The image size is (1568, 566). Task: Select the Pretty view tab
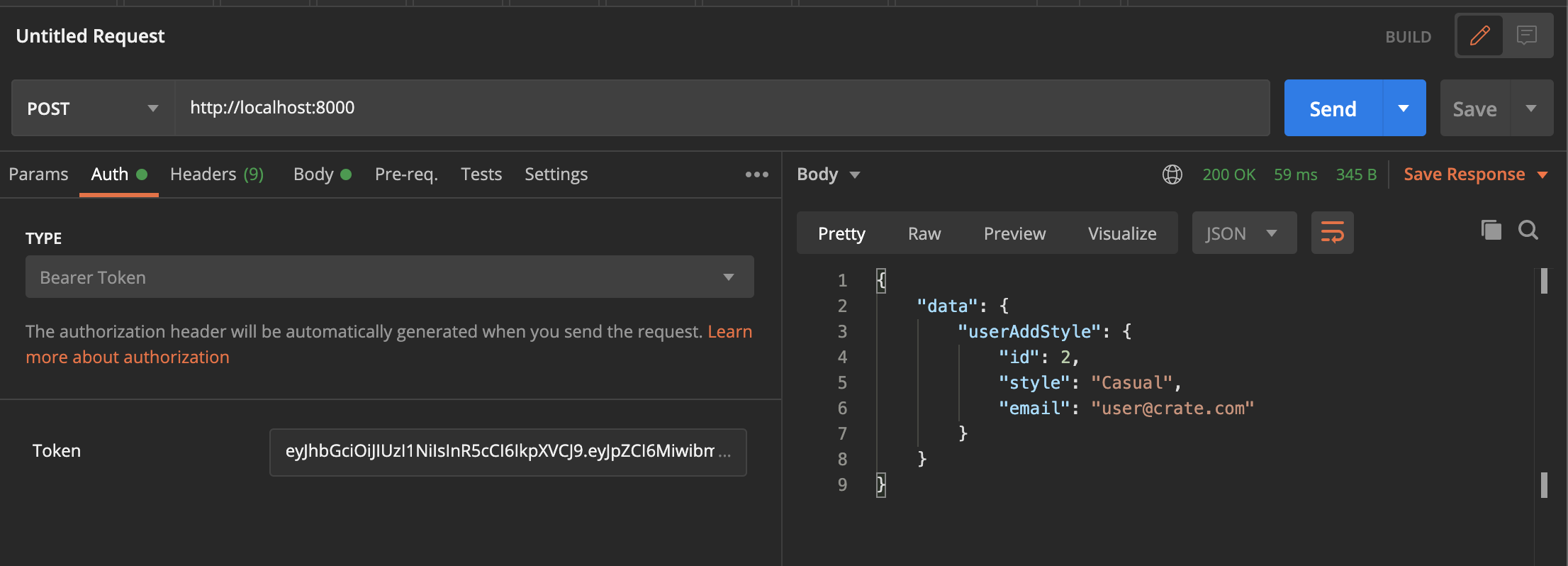841,233
